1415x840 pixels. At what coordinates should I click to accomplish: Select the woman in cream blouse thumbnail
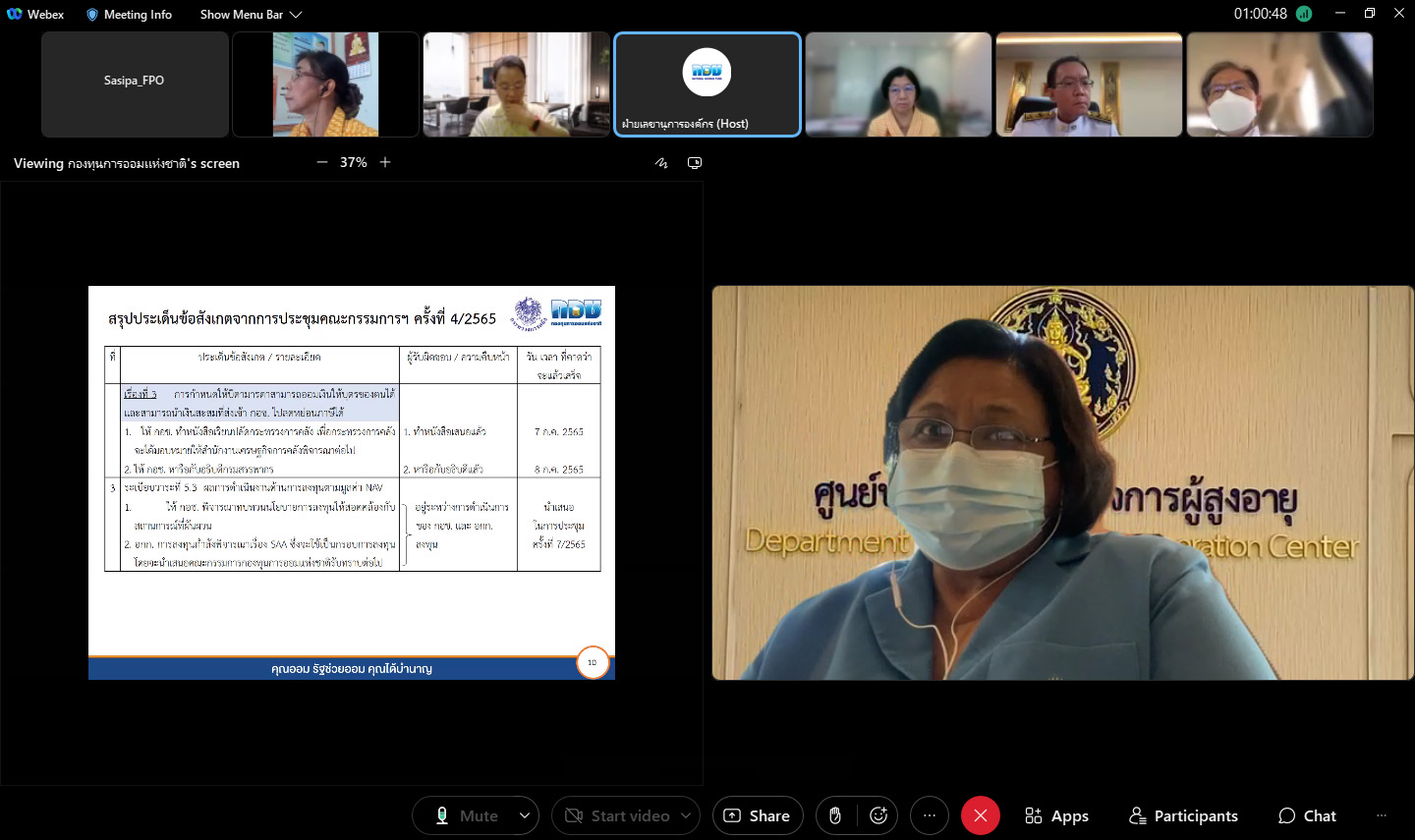898,84
